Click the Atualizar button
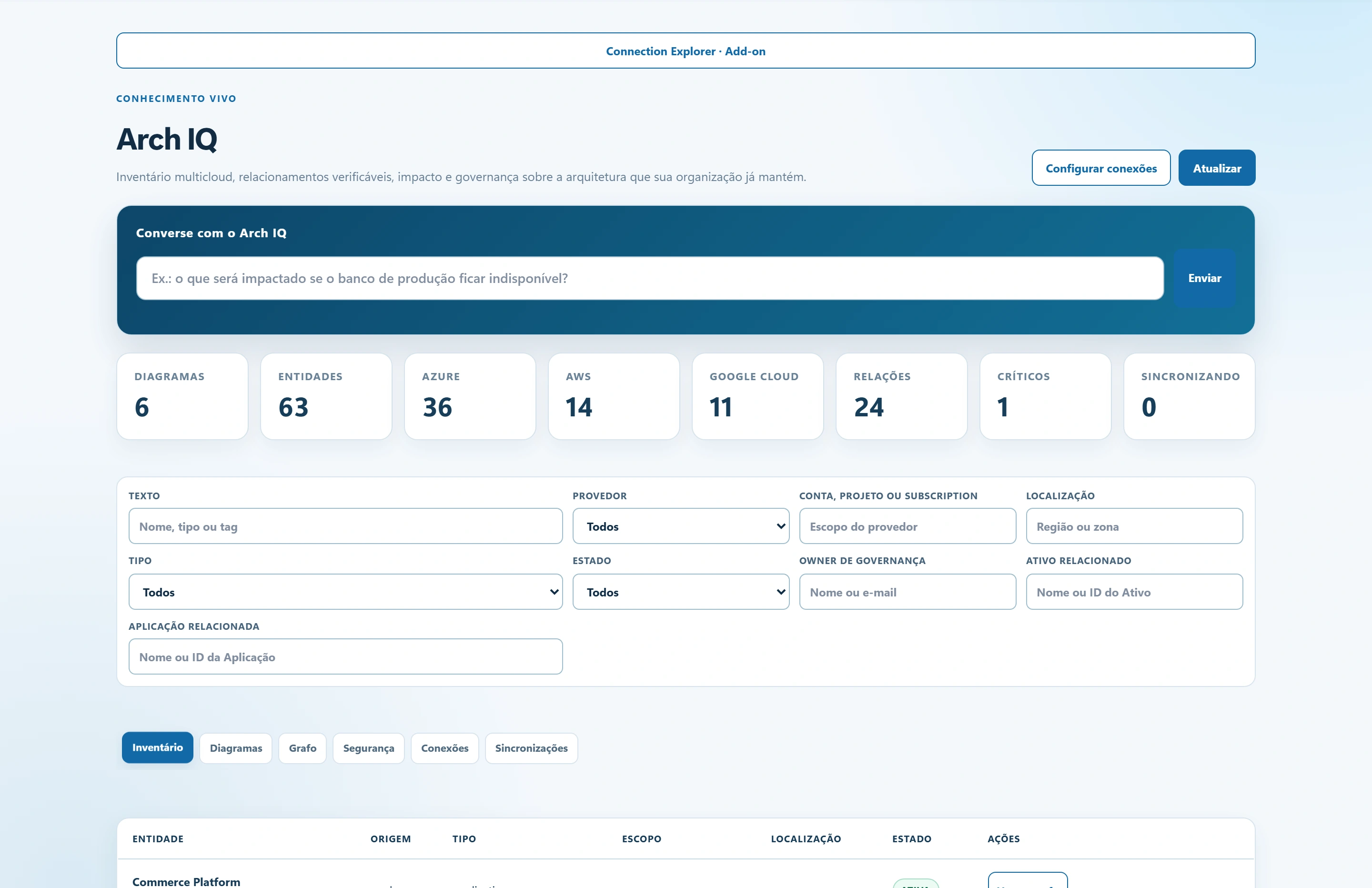This screenshot has width=1372, height=888. coord(1216,168)
